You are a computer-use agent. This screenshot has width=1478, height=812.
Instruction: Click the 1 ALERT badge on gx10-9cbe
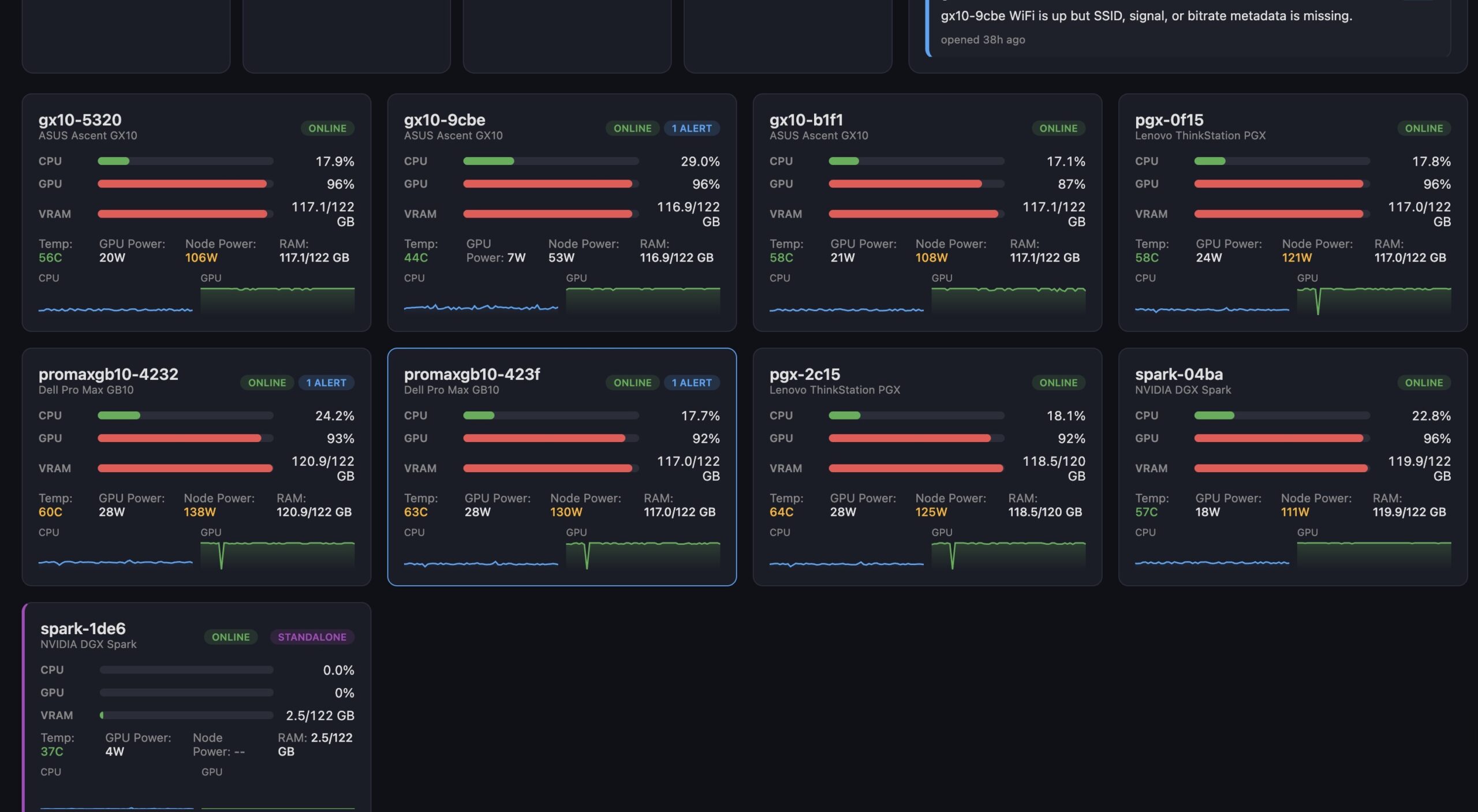691,128
